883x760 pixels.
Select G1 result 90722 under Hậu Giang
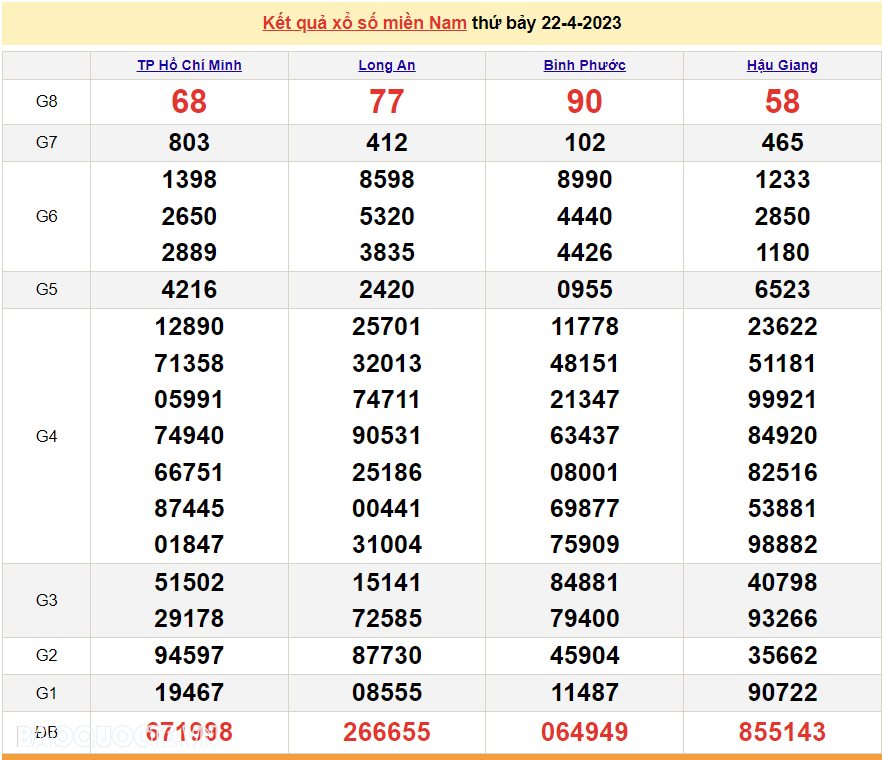coord(782,692)
